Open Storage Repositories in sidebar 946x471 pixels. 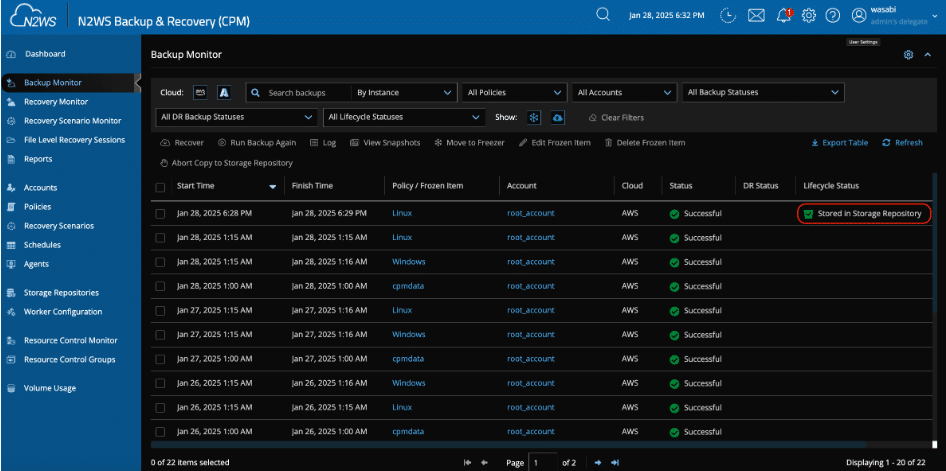point(61,292)
